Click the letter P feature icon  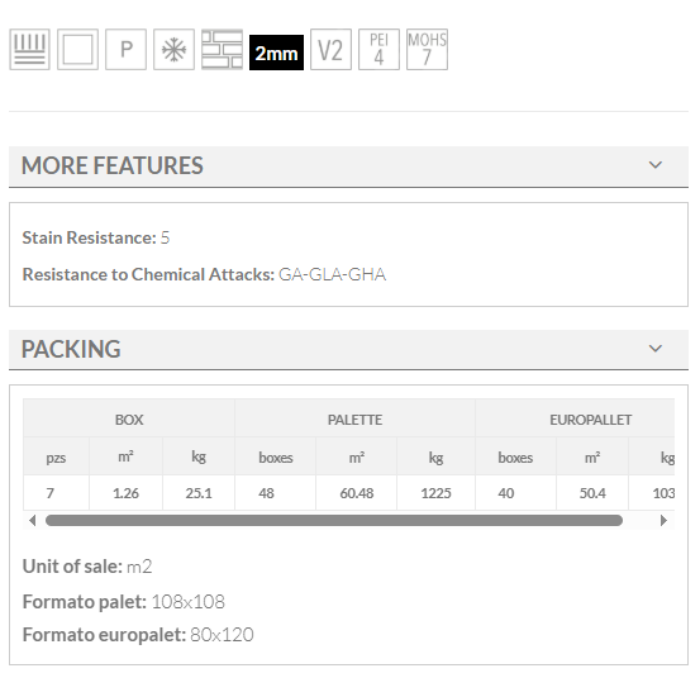124,50
